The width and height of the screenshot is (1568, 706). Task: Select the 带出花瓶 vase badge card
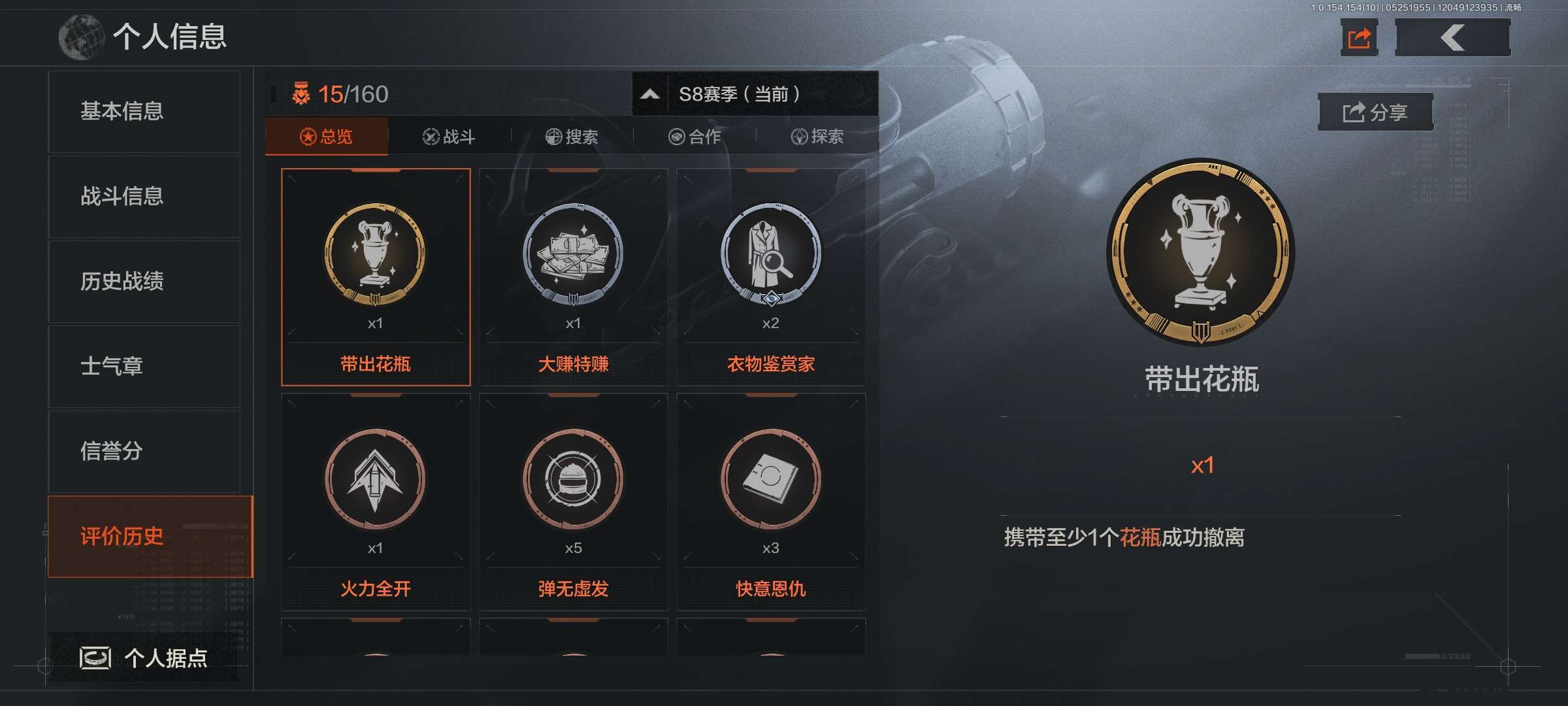376,277
